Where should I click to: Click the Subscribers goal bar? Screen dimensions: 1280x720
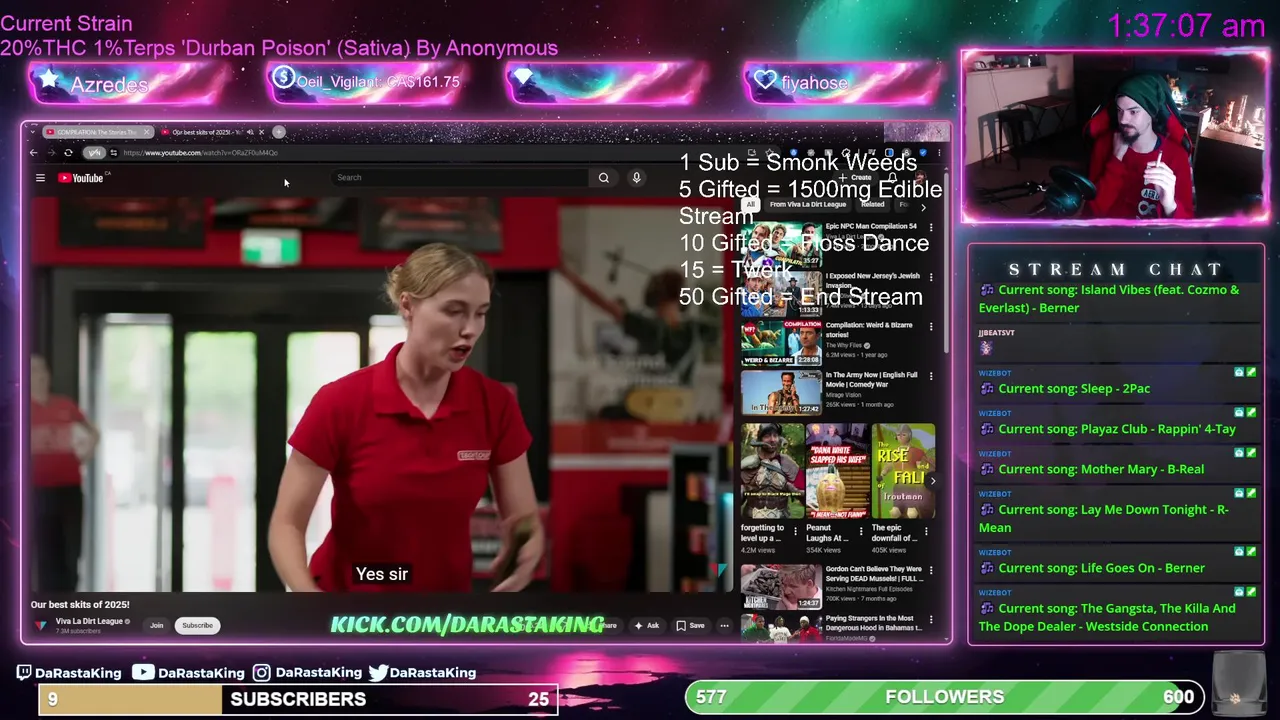point(298,699)
